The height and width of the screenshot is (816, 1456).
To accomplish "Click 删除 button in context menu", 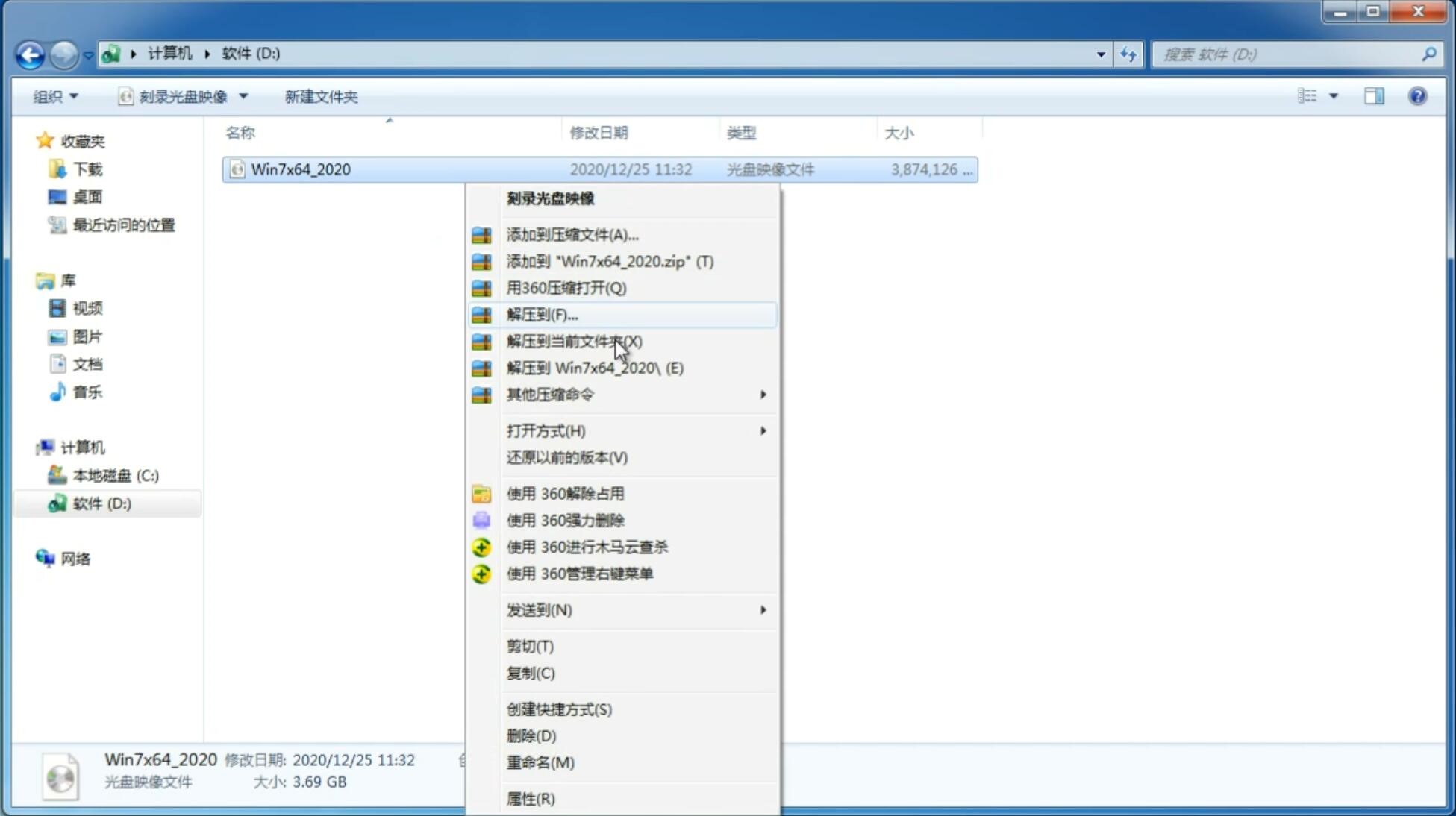I will pos(531,735).
